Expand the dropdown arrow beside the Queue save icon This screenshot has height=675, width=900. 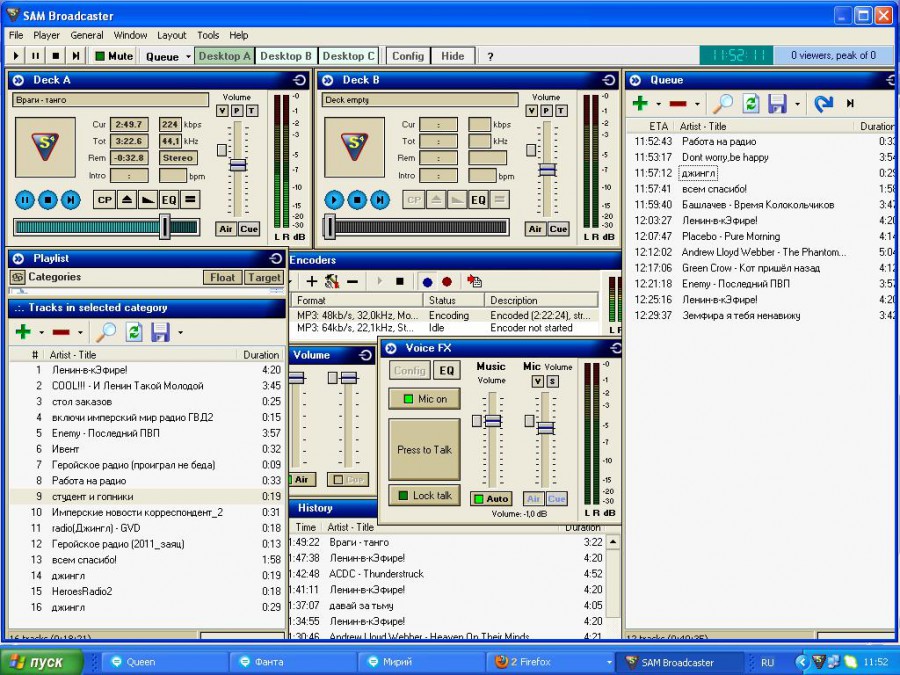tap(797, 104)
